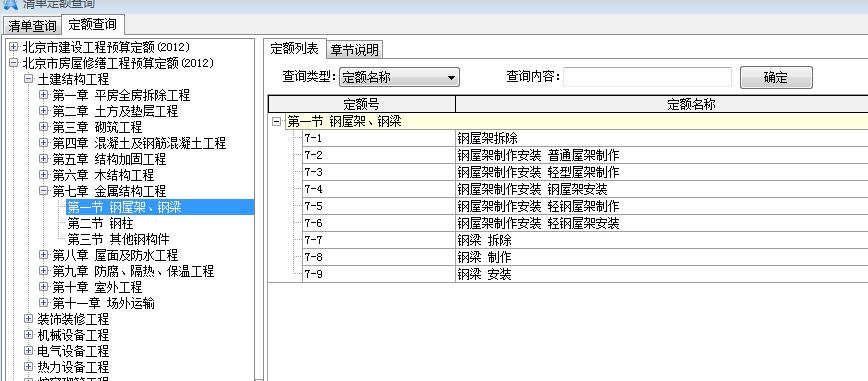
Task: Select the 第七章 金属结构工程 label
Action: click(x=109, y=192)
